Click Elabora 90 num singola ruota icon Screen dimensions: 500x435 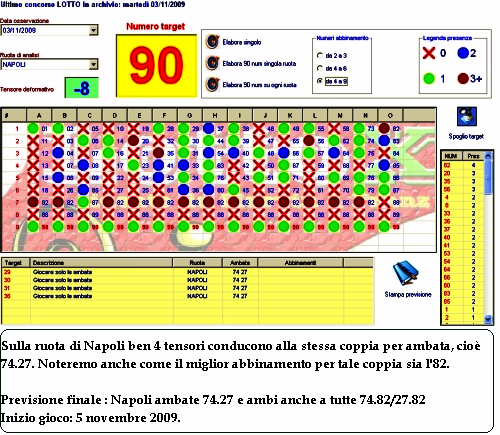click(x=212, y=63)
